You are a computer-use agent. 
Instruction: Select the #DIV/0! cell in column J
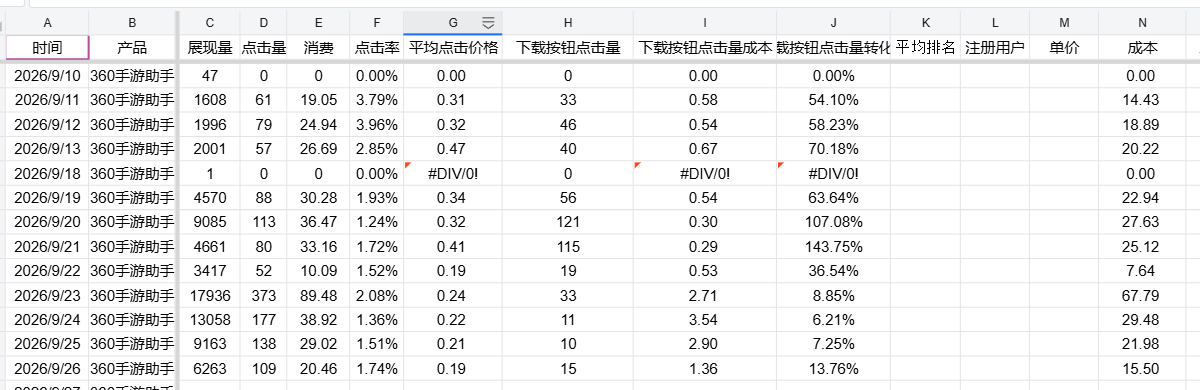833,173
